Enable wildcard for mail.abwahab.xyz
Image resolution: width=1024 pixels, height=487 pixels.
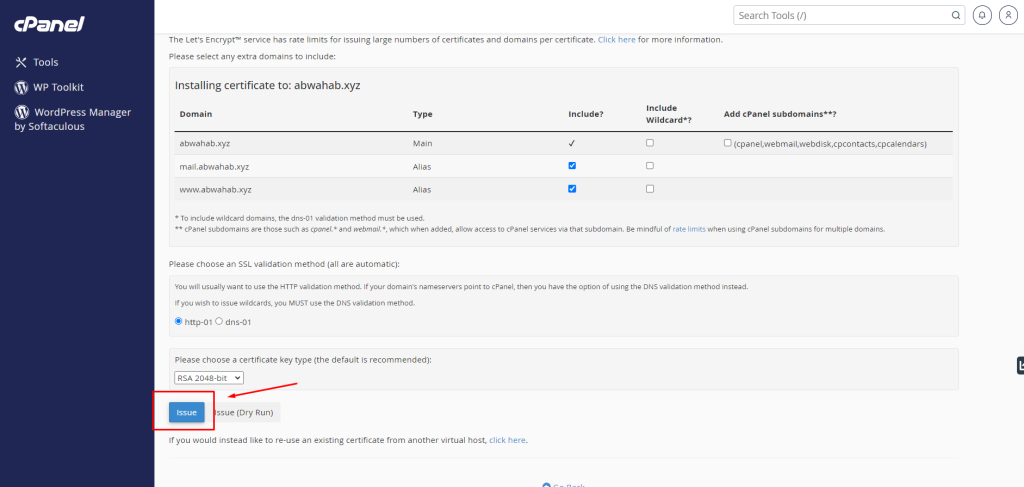pyautogui.click(x=650, y=166)
